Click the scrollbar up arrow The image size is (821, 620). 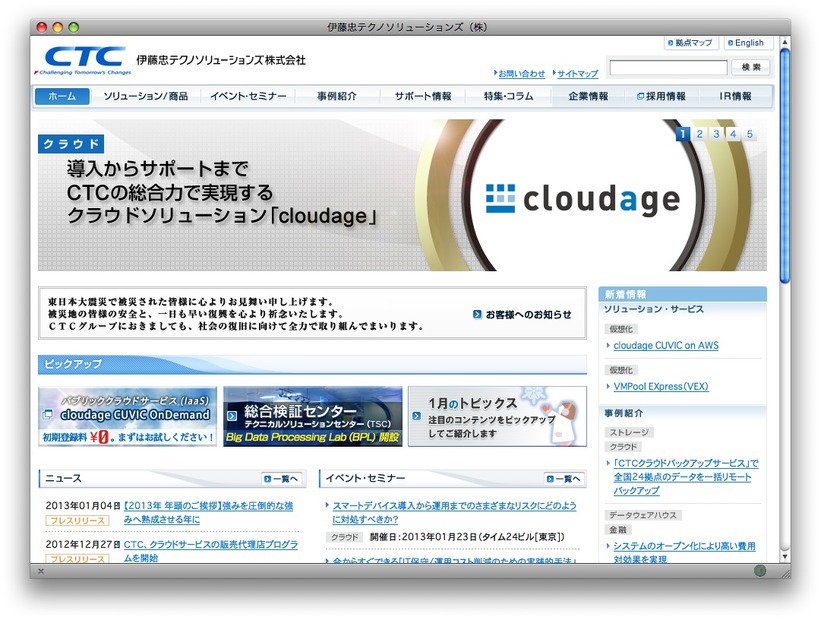tap(784, 41)
